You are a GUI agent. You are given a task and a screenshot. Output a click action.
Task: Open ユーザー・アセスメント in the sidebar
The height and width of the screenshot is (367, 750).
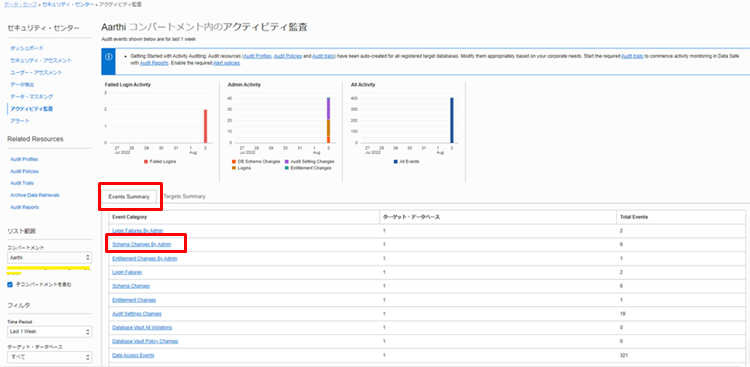tap(36, 72)
